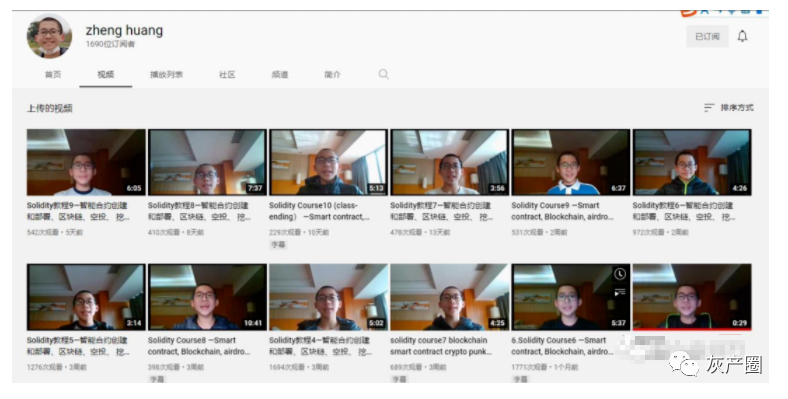Screen dimensions: 788x399
Task: Open channel search magnifier icon
Action: [383, 74]
